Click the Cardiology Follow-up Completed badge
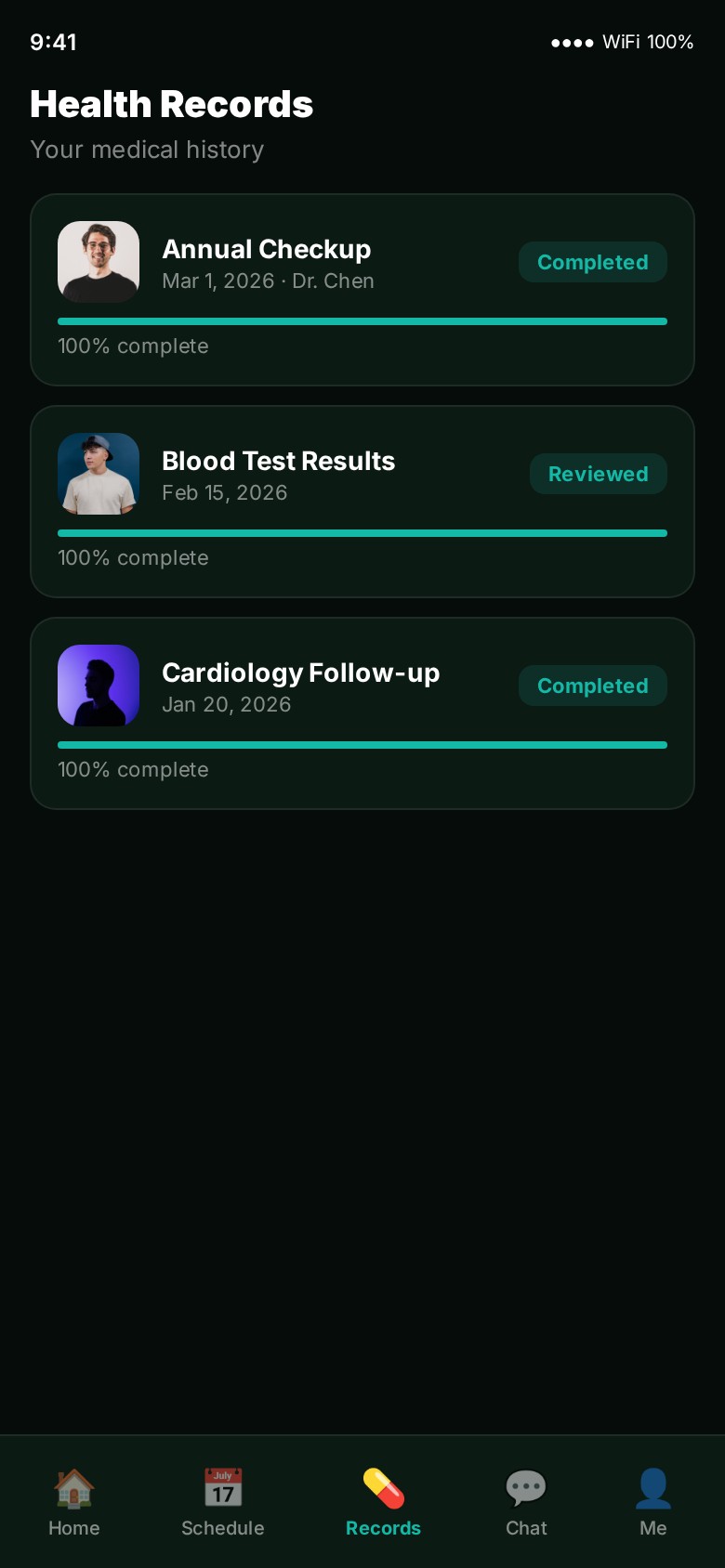Screen dimensions: 725x1568 click(x=593, y=686)
